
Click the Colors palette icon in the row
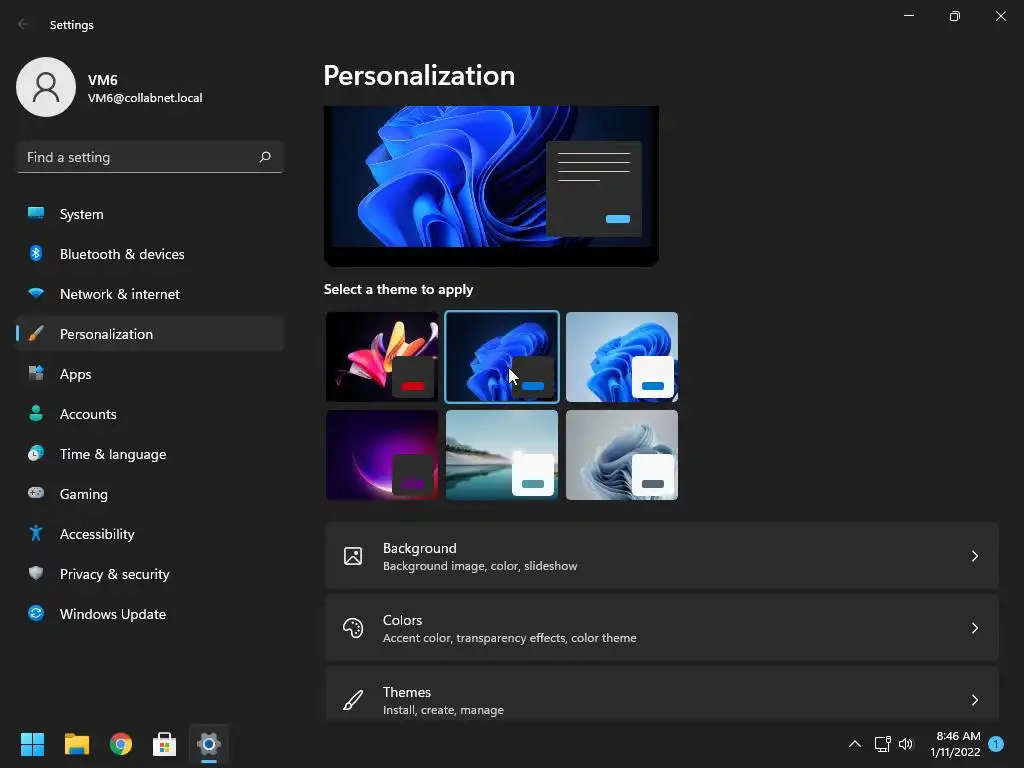pyautogui.click(x=353, y=628)
